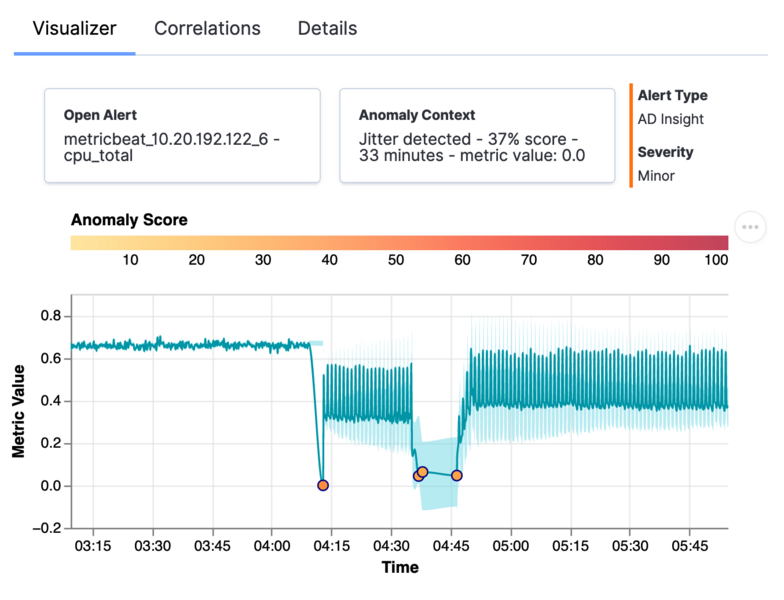Click the Open Alert card
784x600 pixels.
[182, 136]
